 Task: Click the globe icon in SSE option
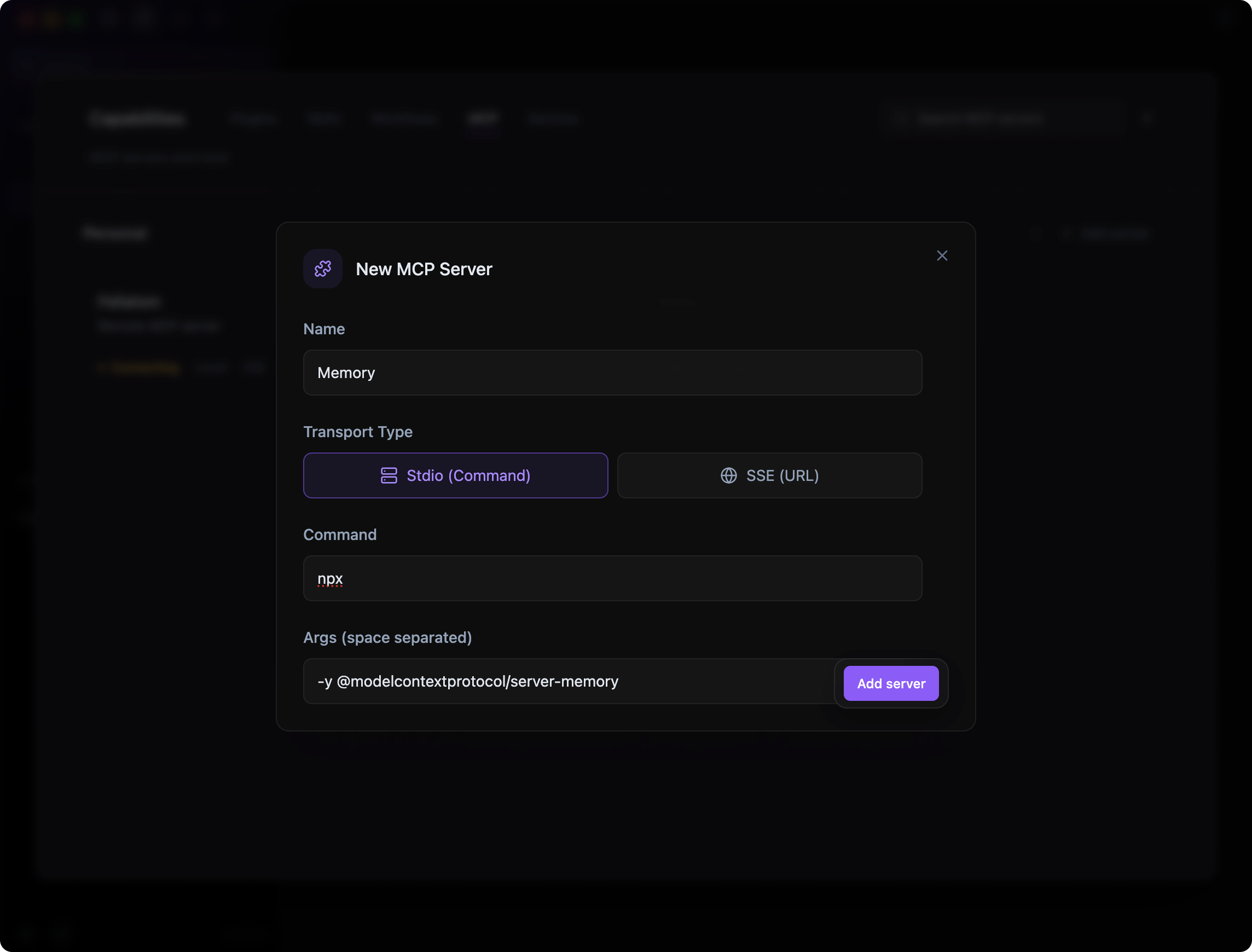729,475
